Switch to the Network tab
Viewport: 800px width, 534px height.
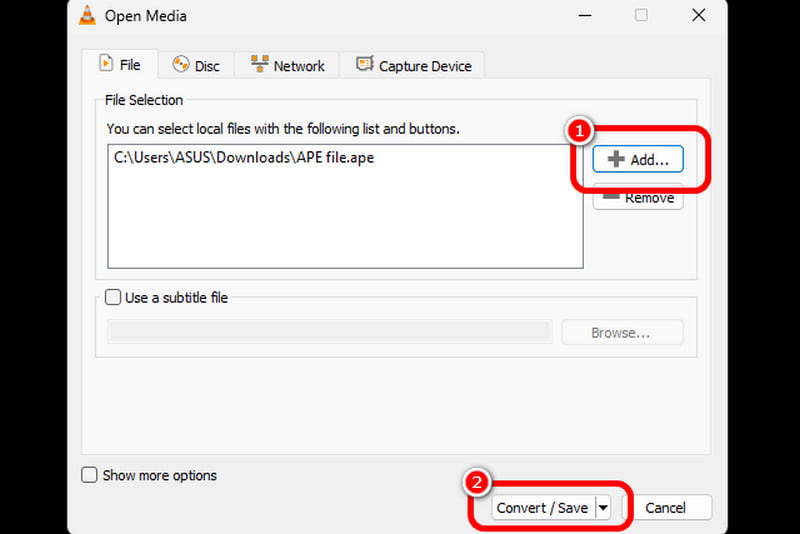coord(287,66)
